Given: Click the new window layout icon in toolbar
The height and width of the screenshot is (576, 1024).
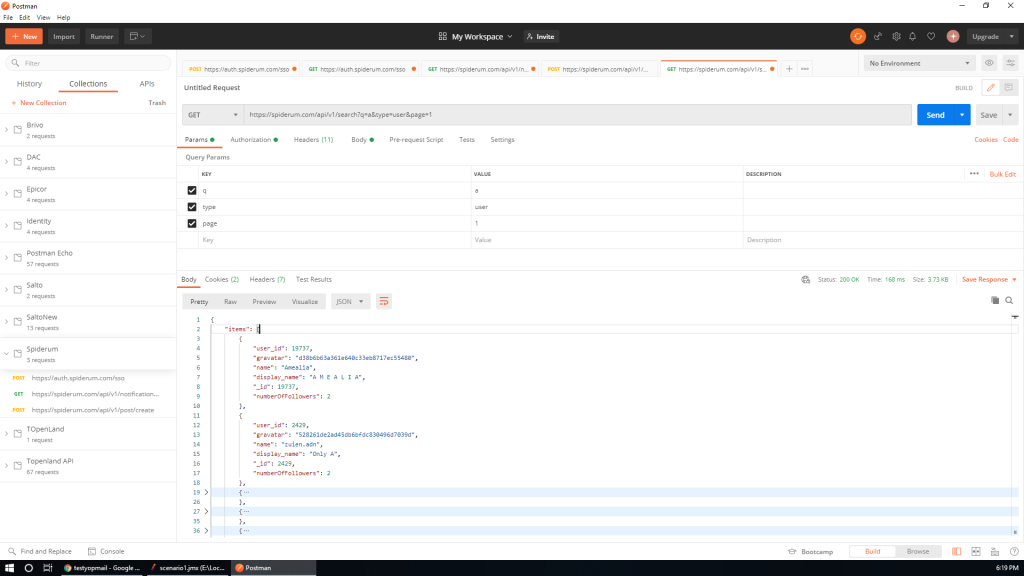Looking at the screenshot, I should [x=136, y=37].
